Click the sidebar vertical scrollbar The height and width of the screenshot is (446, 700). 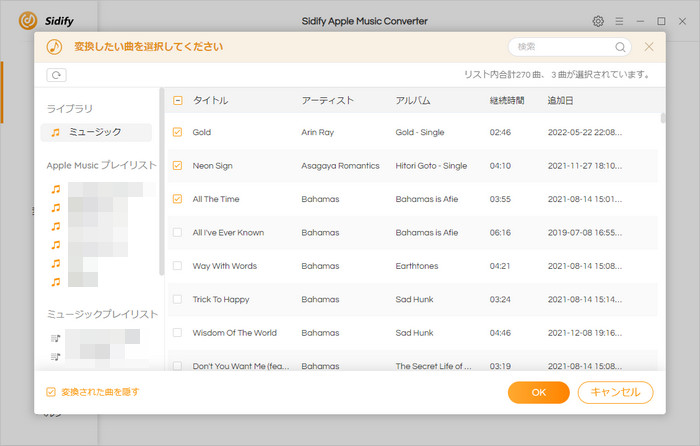tap(162, 181)
